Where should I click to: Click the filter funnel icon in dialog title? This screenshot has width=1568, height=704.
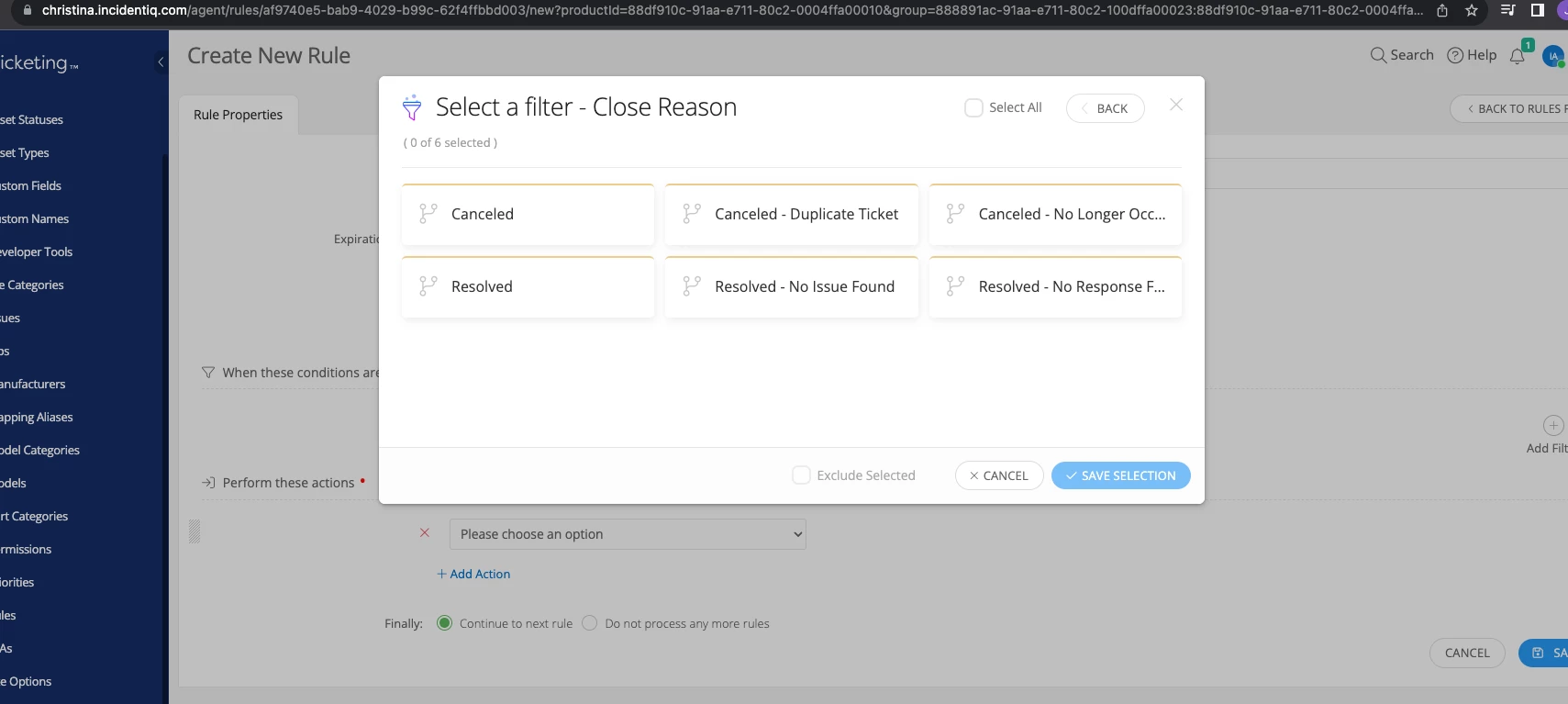(412, 107)
